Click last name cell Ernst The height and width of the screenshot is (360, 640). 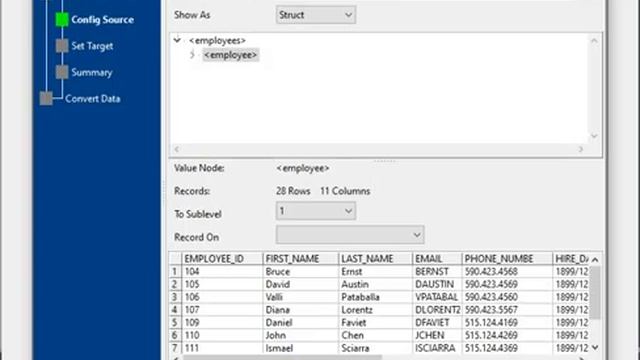tap(376, 271)
